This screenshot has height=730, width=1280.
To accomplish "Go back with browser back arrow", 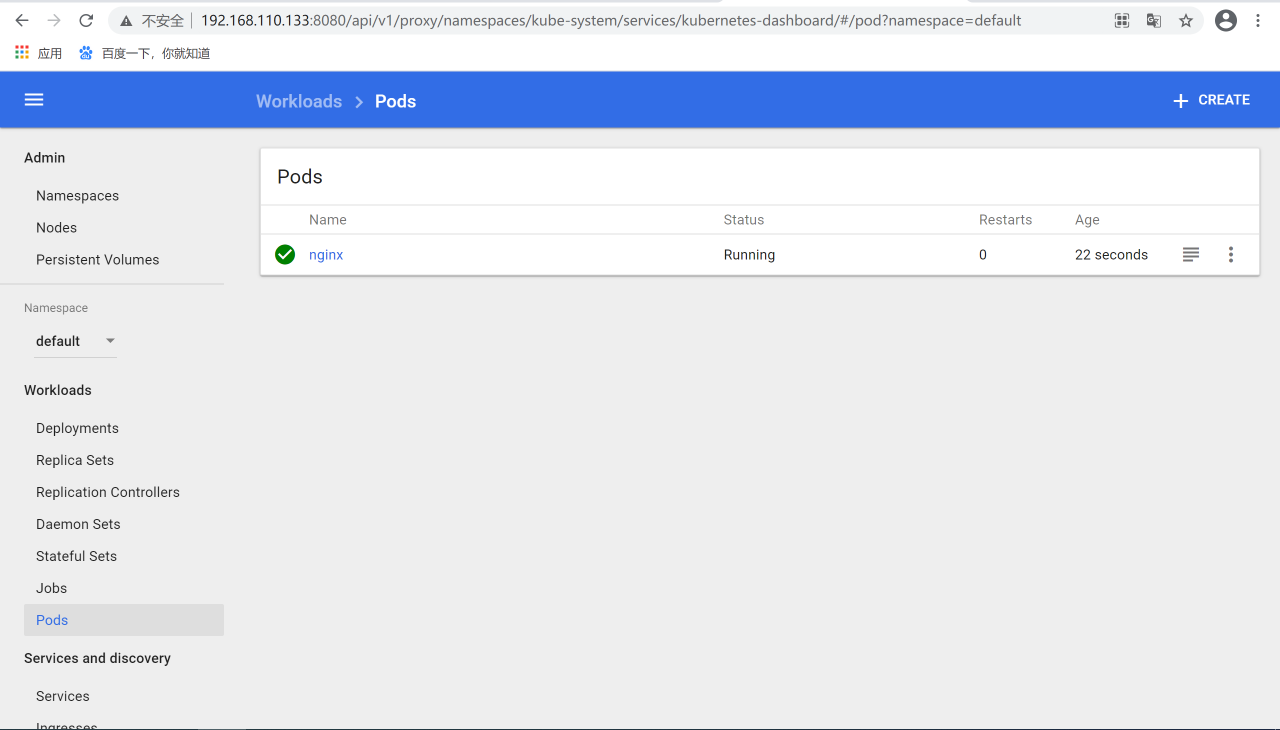I will [x=22, y=21].
